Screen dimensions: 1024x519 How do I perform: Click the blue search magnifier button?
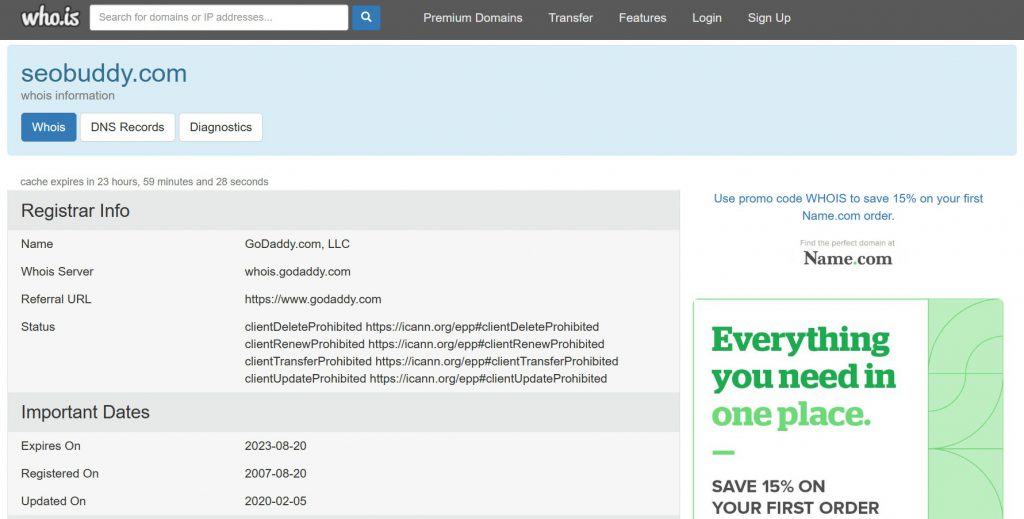tap(366, 18)
